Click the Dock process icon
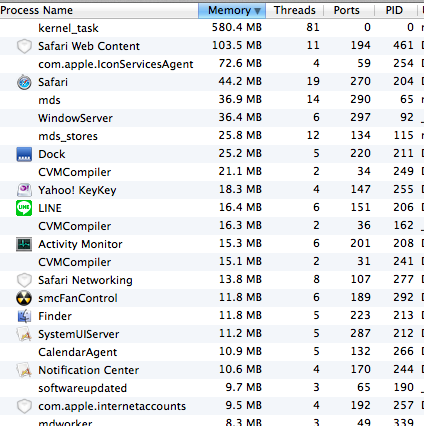Image resolution: width=424 pixels, height=426 pixels. [x=24, y=154]
